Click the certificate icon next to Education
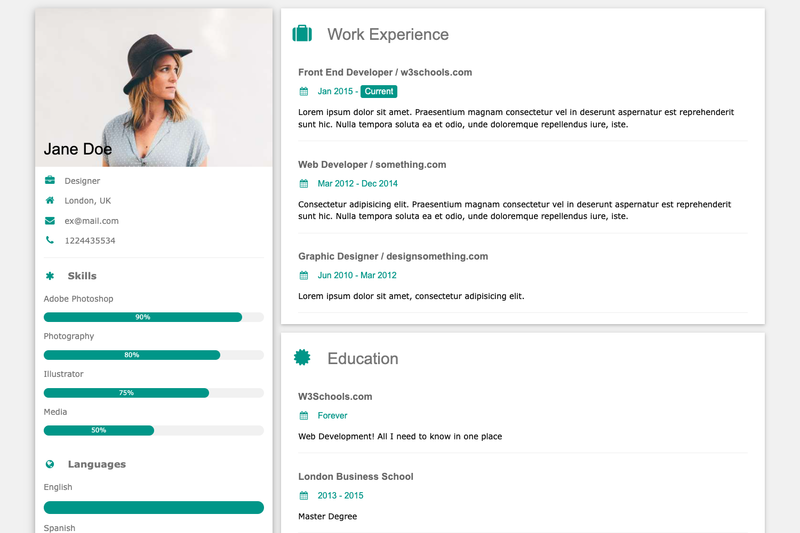This screenshot has height=533, width=800. click(302, 358)
